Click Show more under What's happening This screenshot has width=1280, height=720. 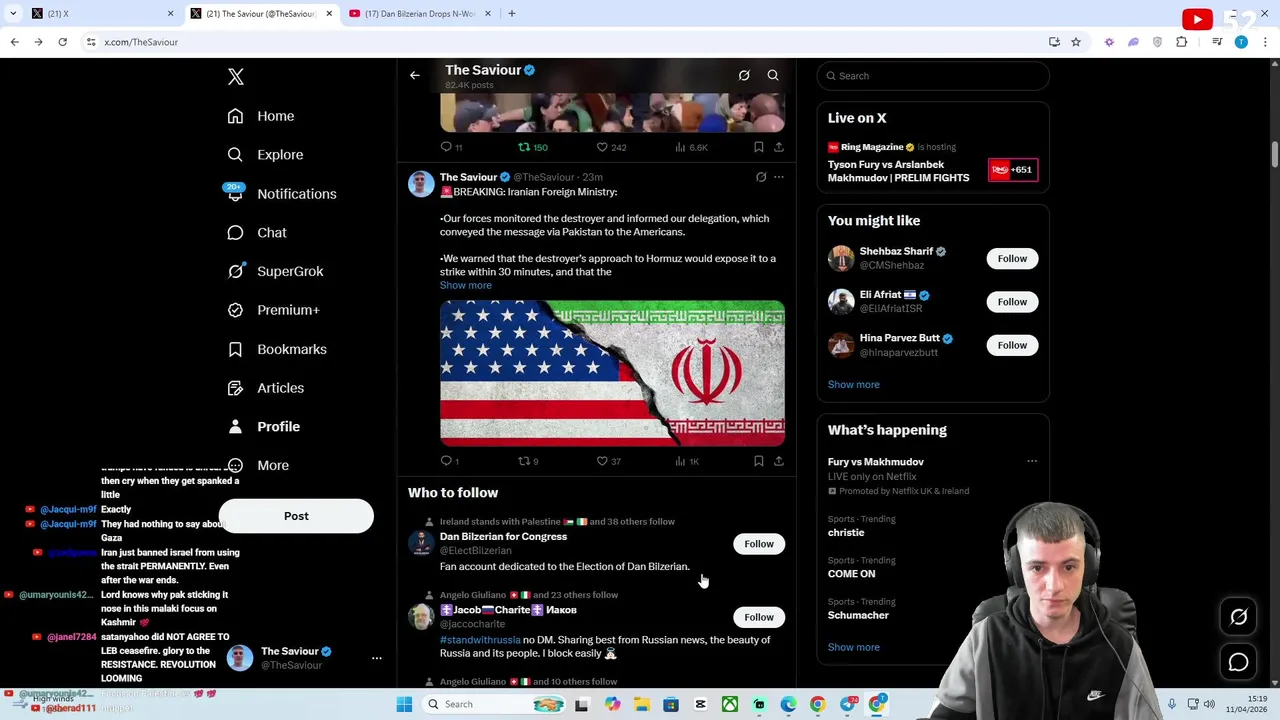click(x=854, y=647)
